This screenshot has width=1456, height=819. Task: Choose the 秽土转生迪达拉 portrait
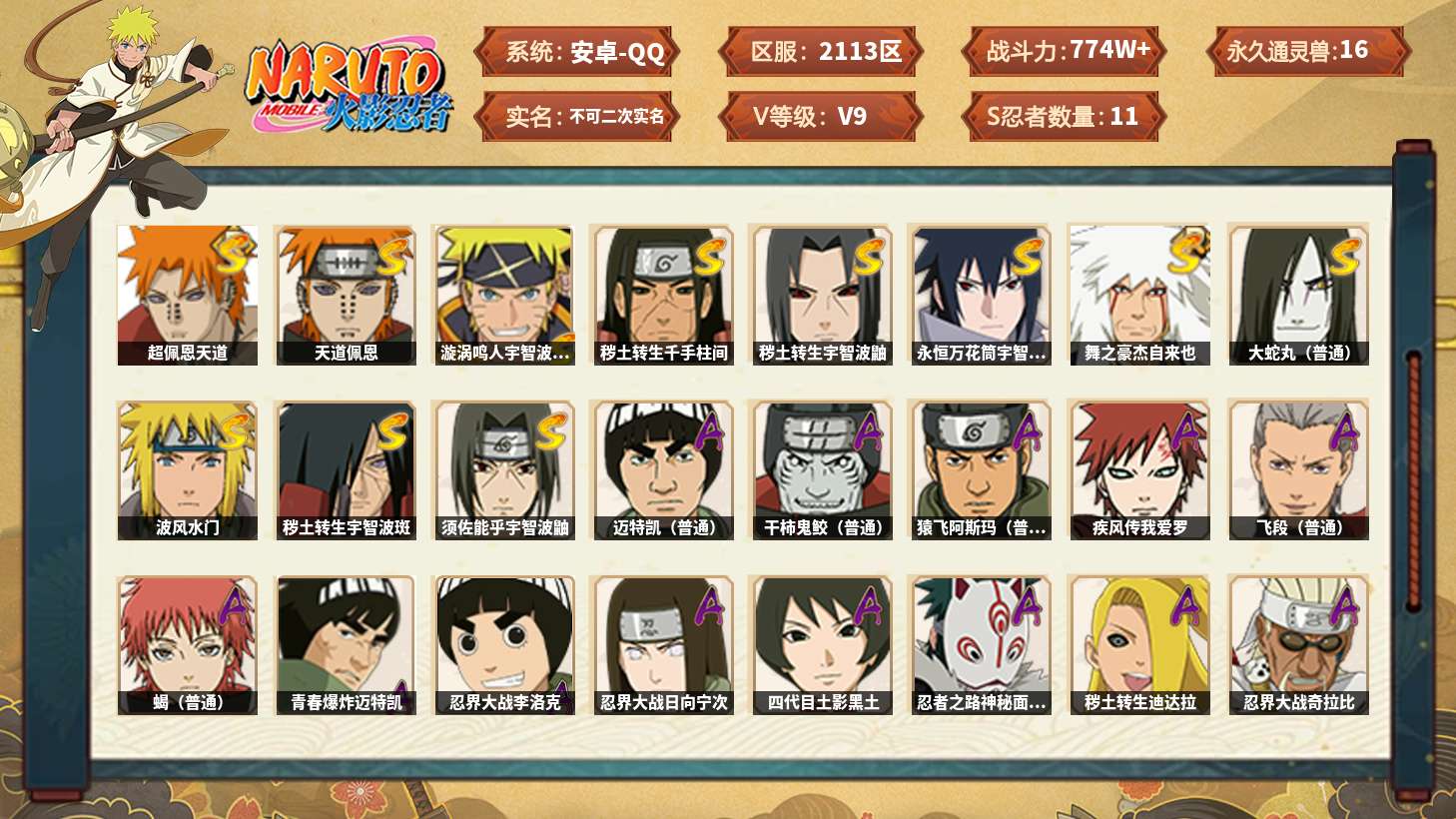pyautogui.click(x=1139, y=645)
